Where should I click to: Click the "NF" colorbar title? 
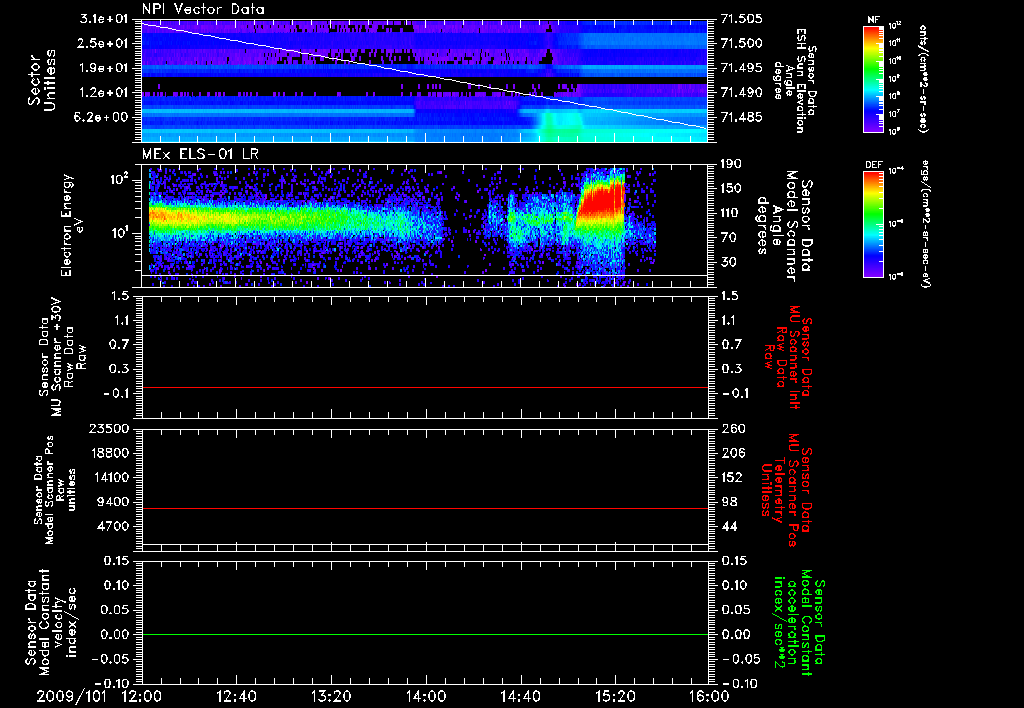coord(873,20)
